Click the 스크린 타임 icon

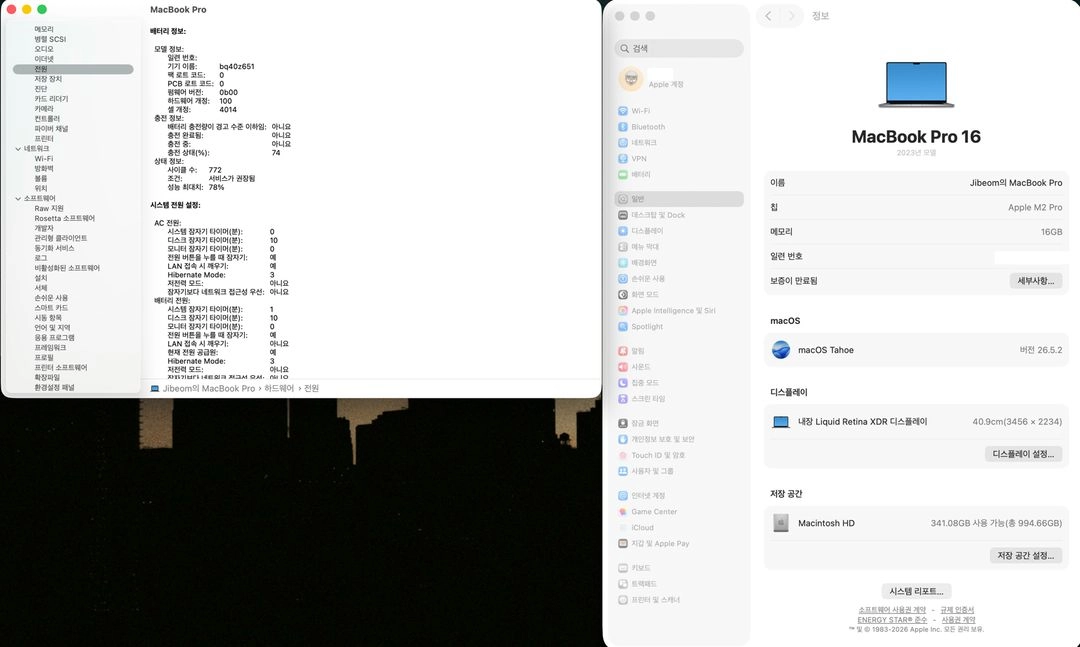coord(623,398)
